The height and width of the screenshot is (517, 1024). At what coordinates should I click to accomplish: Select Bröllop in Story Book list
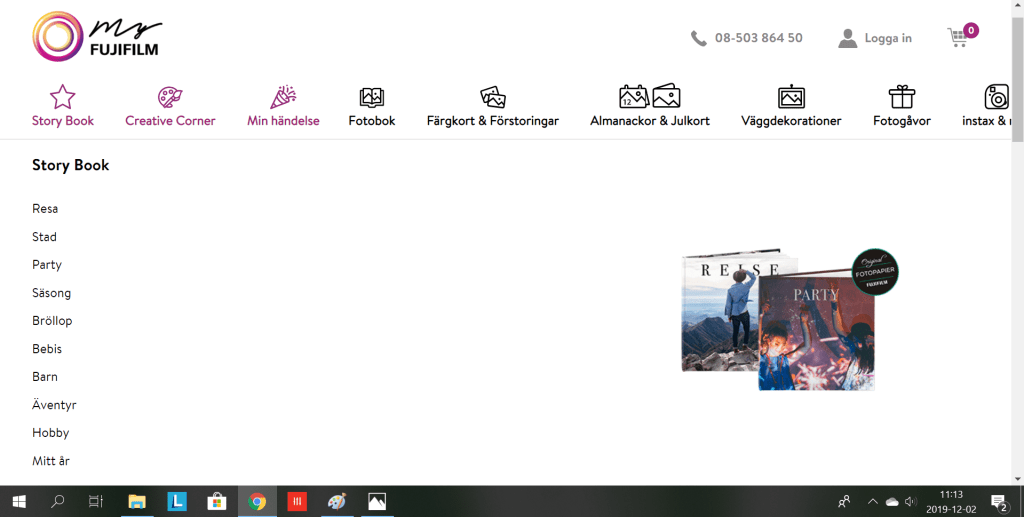click(52, 321)
